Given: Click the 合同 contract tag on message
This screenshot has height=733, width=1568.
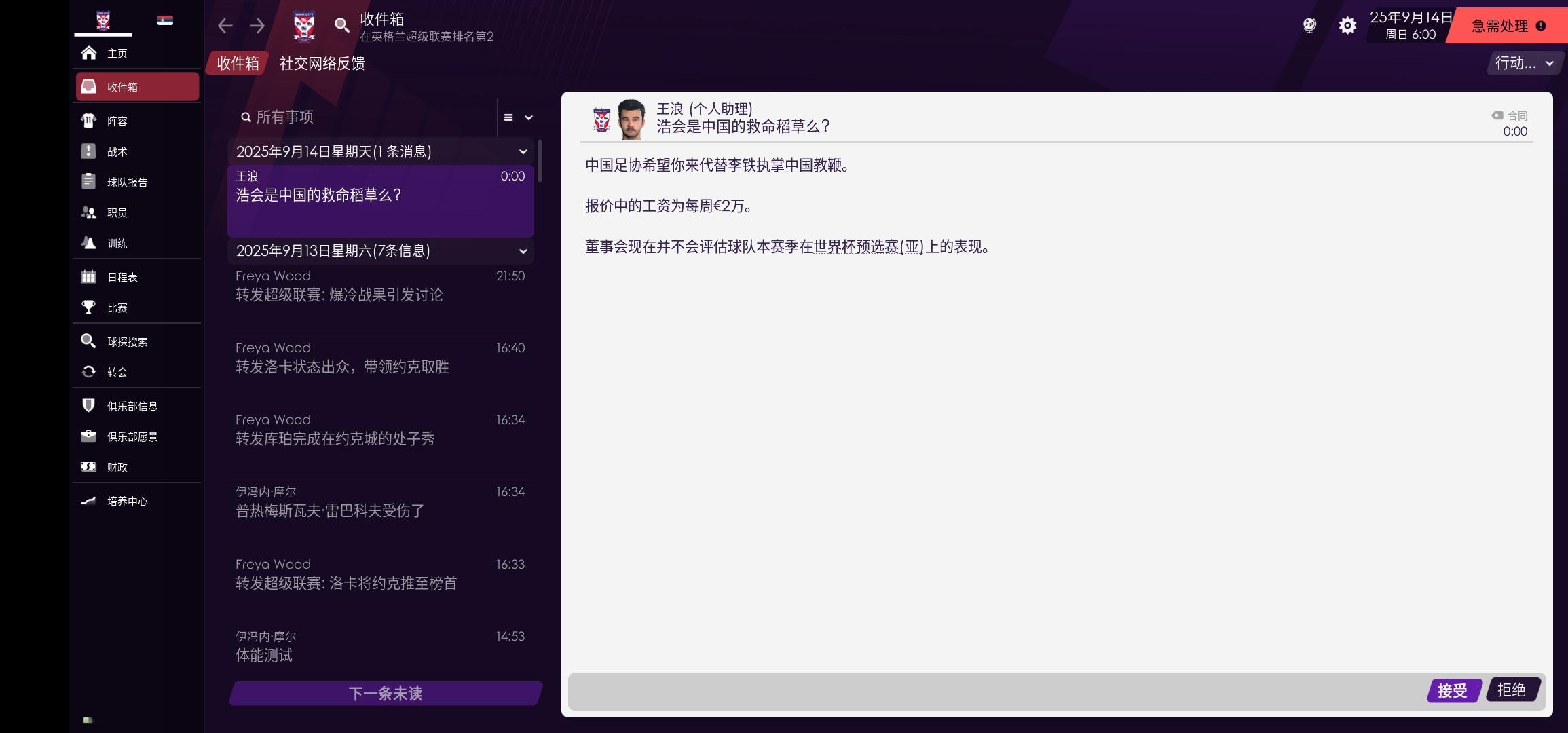Looking at the screenshot, I should pos(1510,116).
